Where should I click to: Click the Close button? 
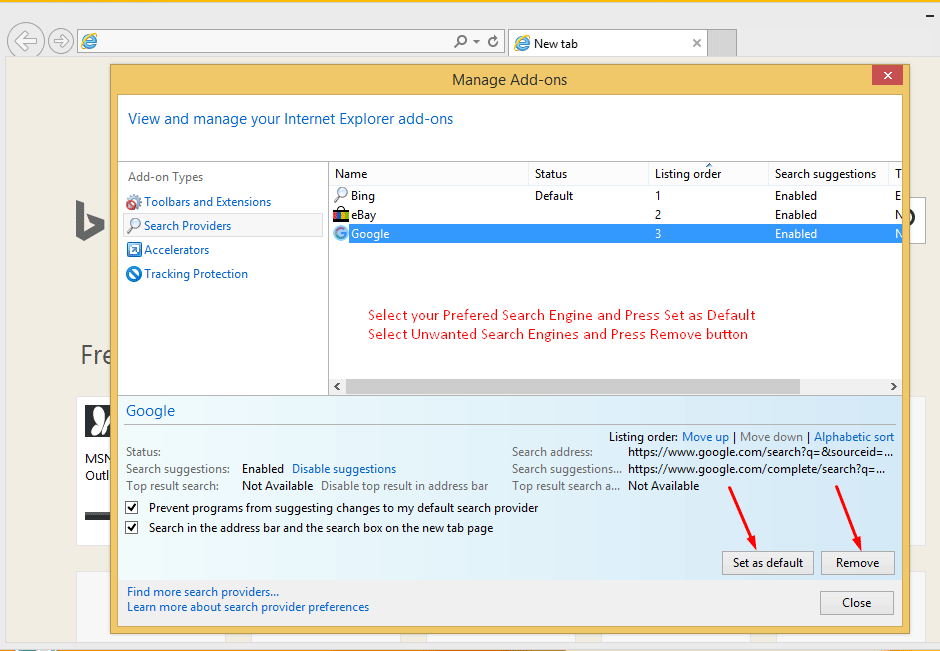[x=857, y=603]
